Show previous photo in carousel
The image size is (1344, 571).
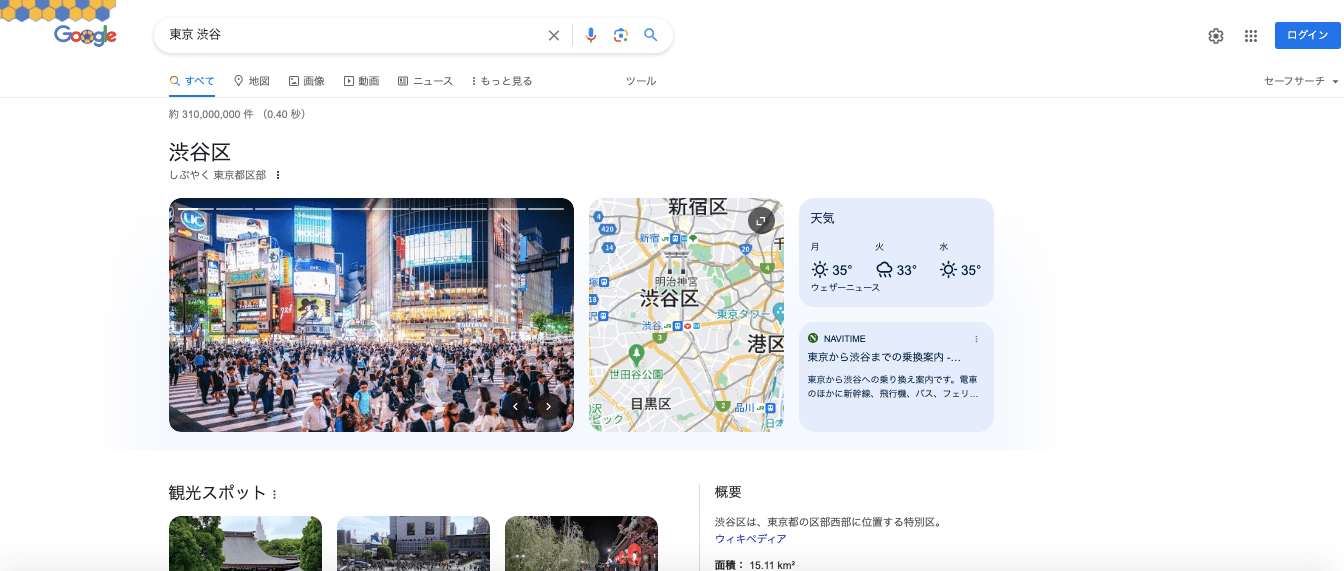point(516,406)
